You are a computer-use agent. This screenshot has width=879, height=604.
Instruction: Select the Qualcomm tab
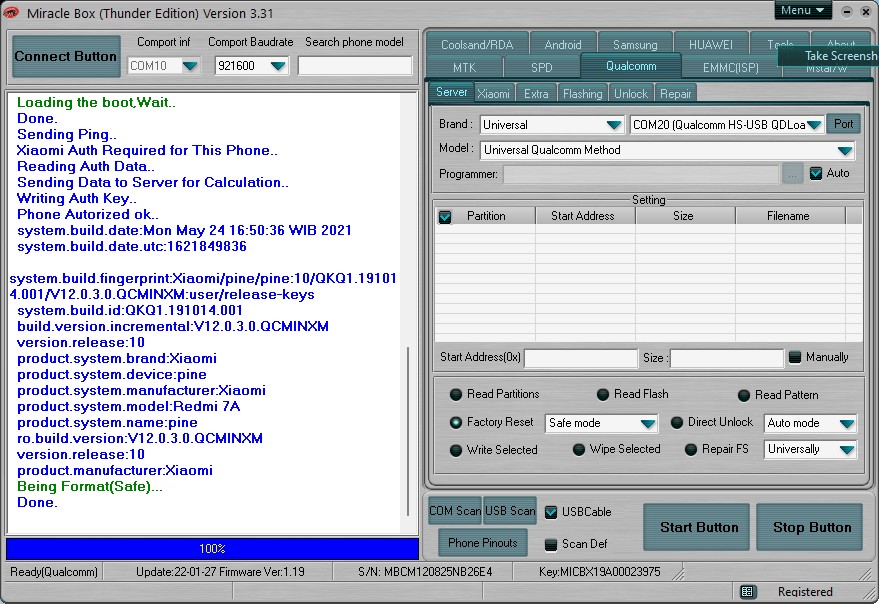click(631, 66)
